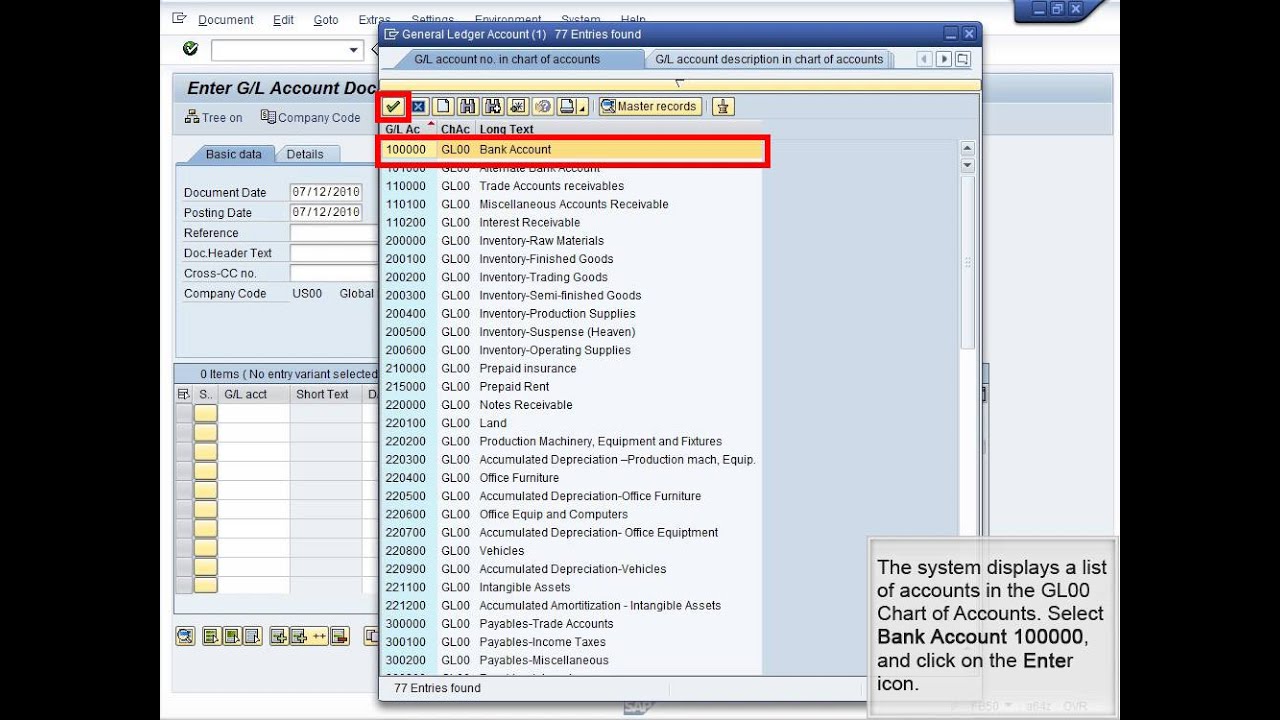
Task: Click the Master records button
Action: (650, 107)
